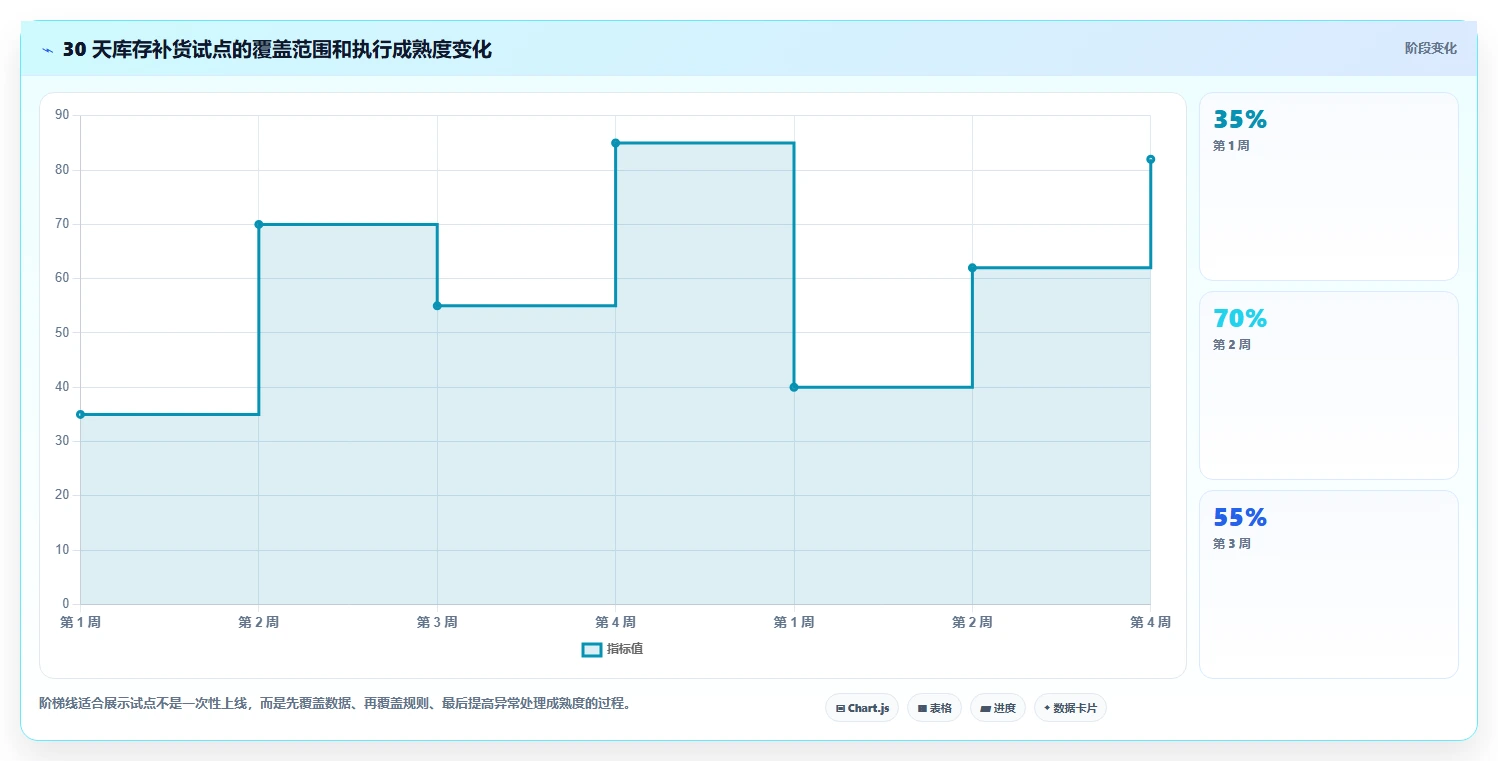Image resolution: width=1498 pixels, height=761 pixels.
Task: Click the y-axis label 90
Action: [62, 115]
